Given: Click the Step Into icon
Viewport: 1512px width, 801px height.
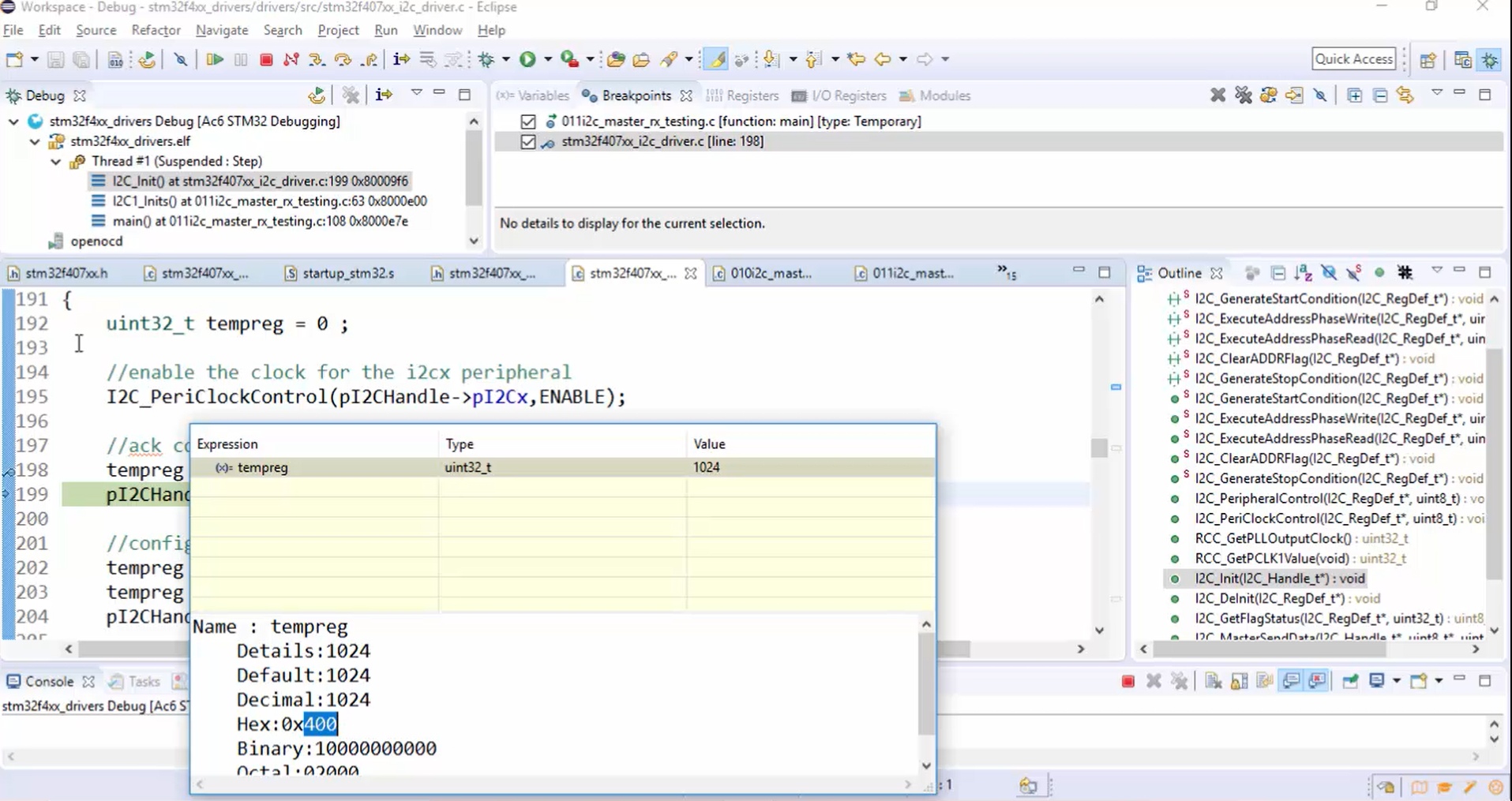Looking at the screenshot, I should [317, 59].
